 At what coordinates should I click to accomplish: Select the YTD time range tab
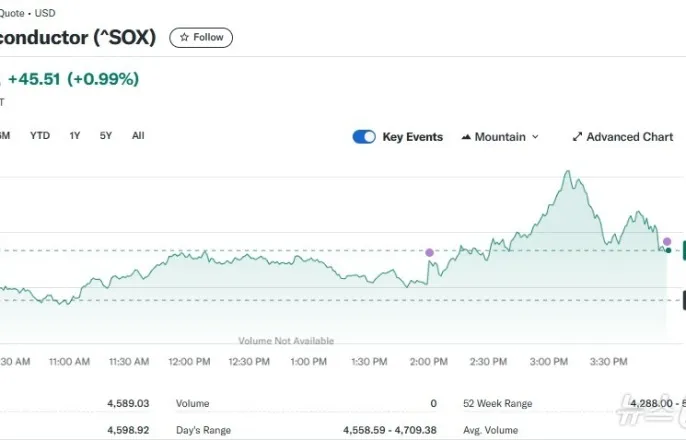coord(40,136)
